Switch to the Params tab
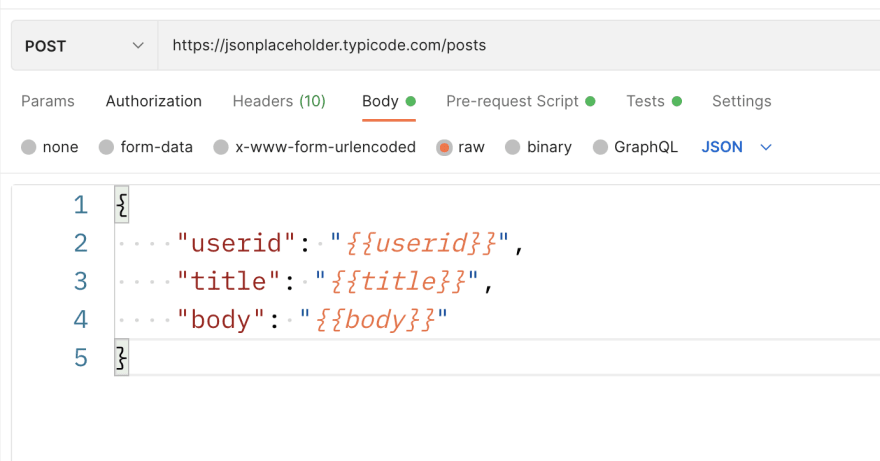The width and height of the screenshot is (880, 461). pyautogui.click(x=48, y=101)
